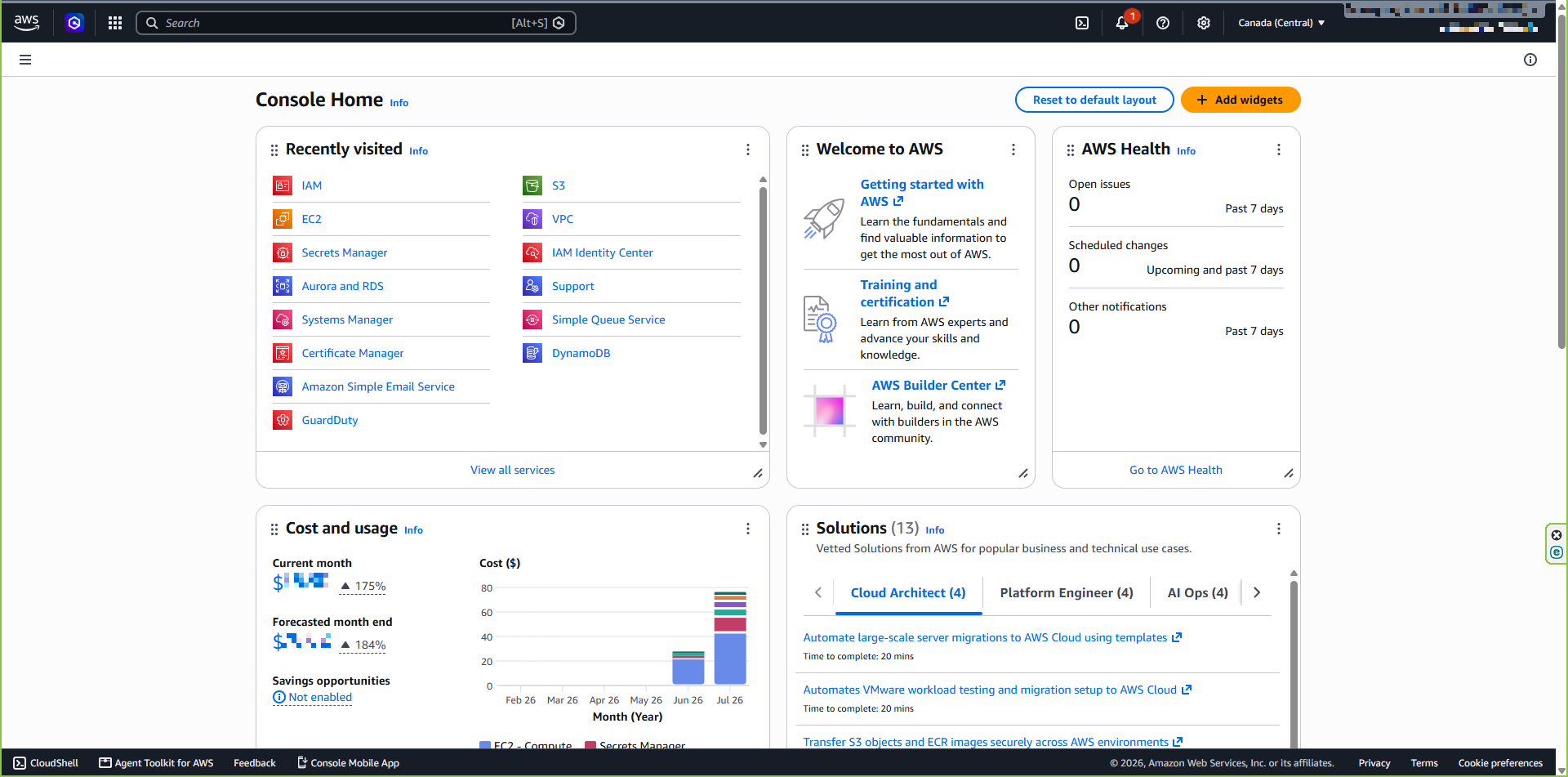Open Solutions widget options menu
This screenshot has width=1568, height=777.
pos(1278,529)
